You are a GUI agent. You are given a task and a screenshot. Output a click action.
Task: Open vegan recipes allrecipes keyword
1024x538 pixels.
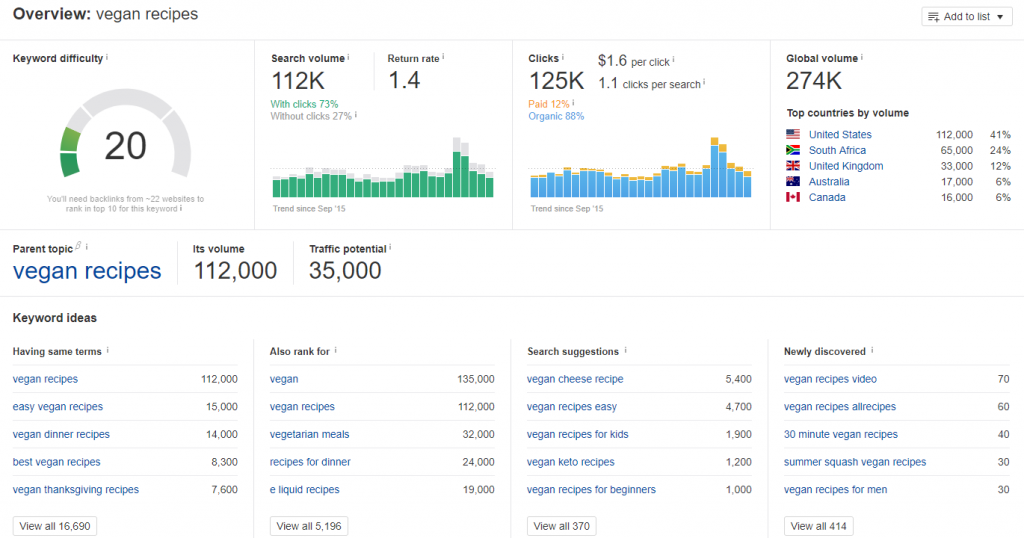(840, 406)
